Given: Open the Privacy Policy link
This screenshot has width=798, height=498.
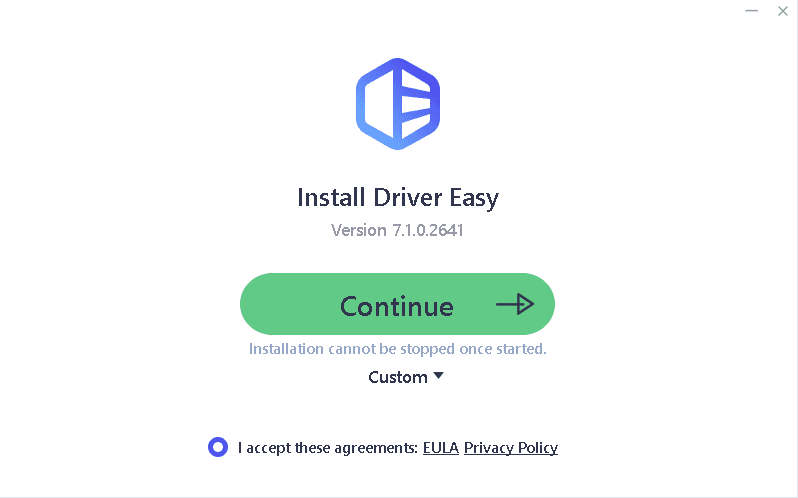Looking at the screenshot, I should tap(510, 448).
